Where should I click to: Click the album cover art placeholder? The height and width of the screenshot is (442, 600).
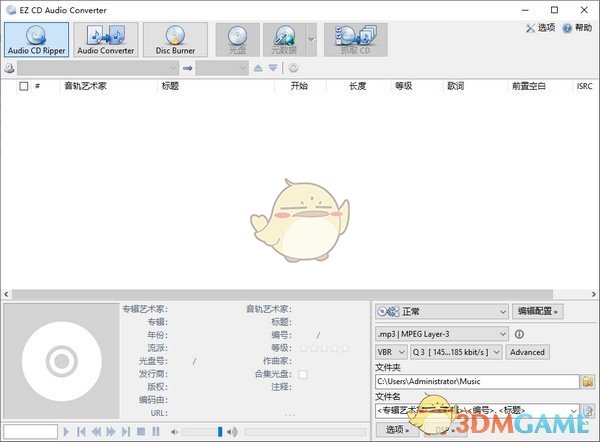pos(62,361)
